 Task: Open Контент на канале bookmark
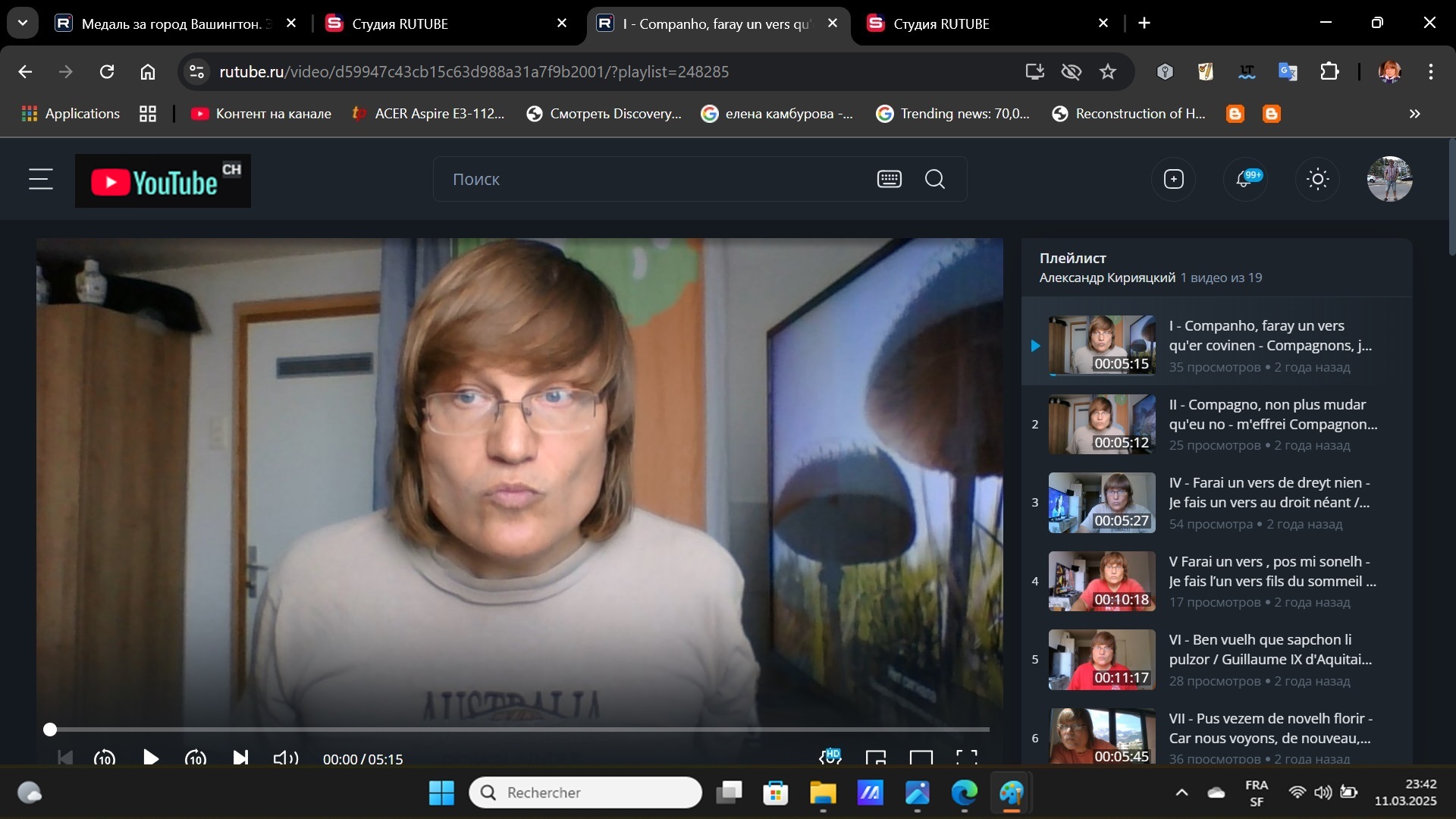[262, 114]
